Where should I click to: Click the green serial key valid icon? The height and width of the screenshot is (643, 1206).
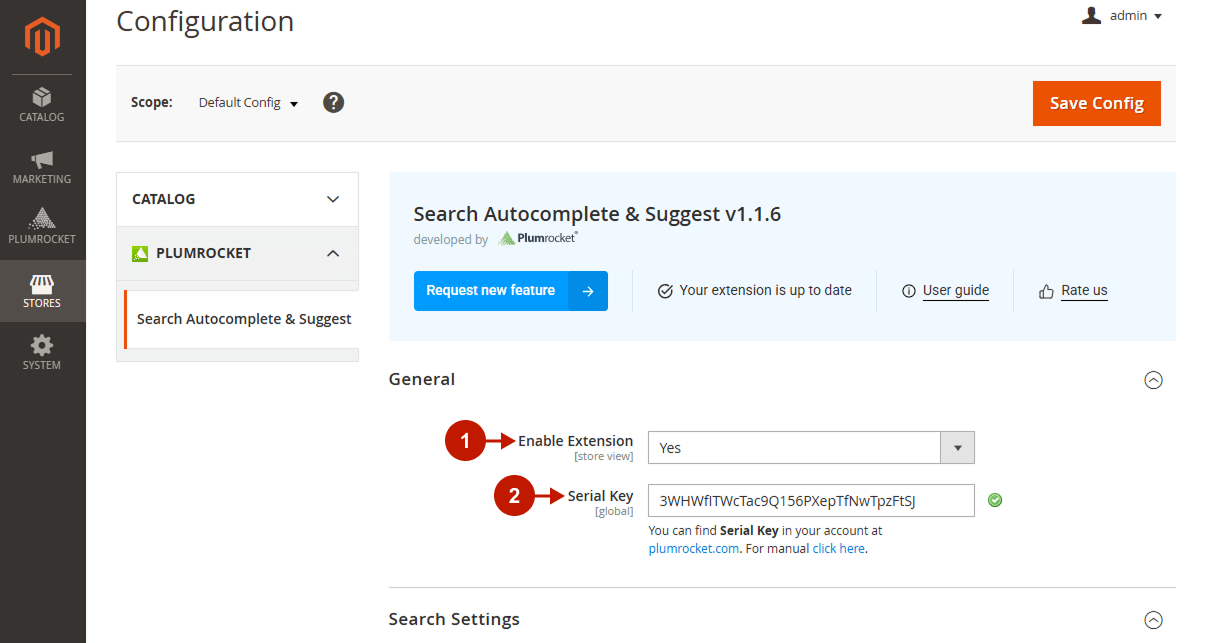coord(995,500)
